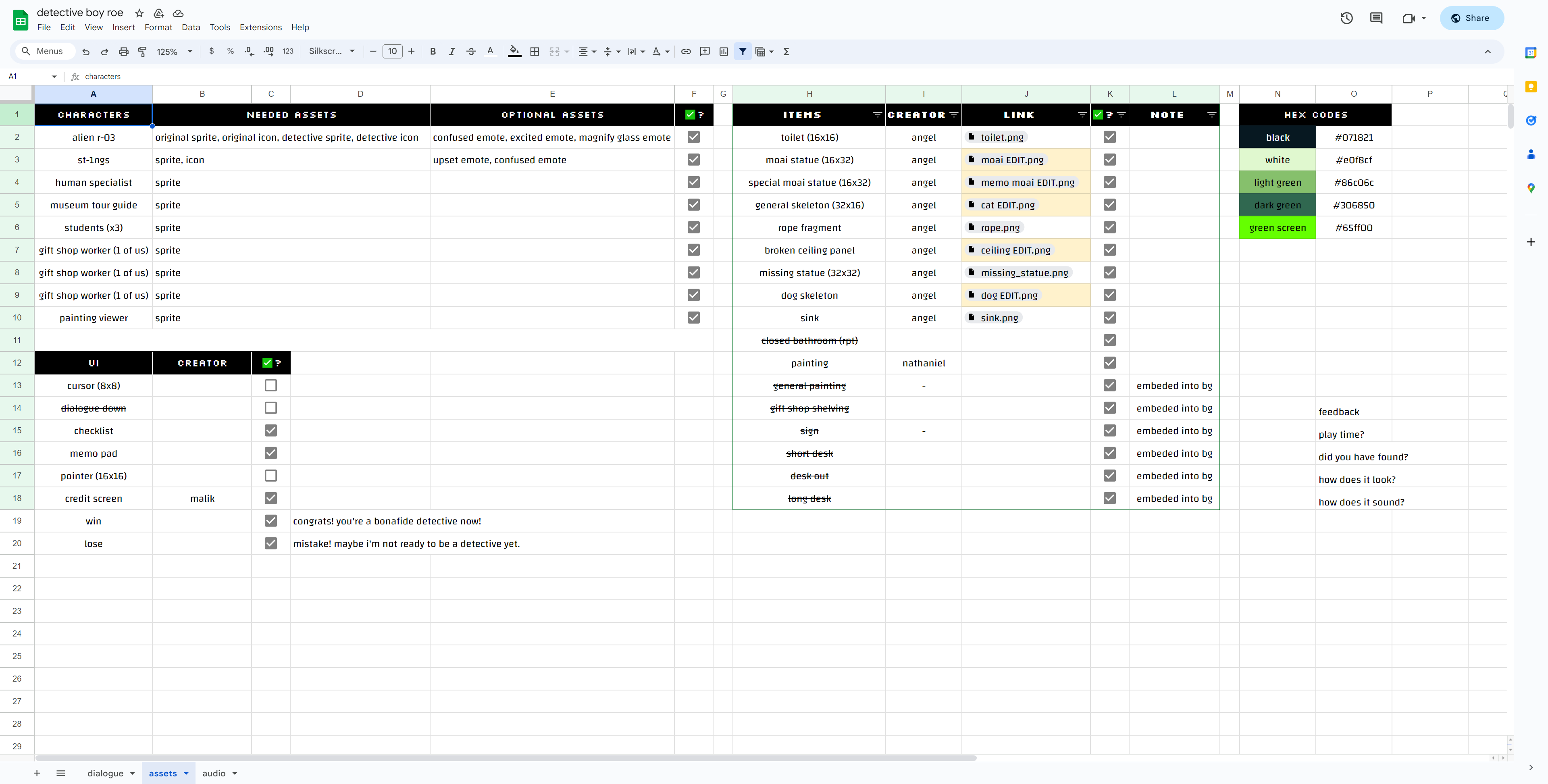The width and height of the screenshot is (1548, 784).
Task: Activate the Paint format tool
Action: 142,52
